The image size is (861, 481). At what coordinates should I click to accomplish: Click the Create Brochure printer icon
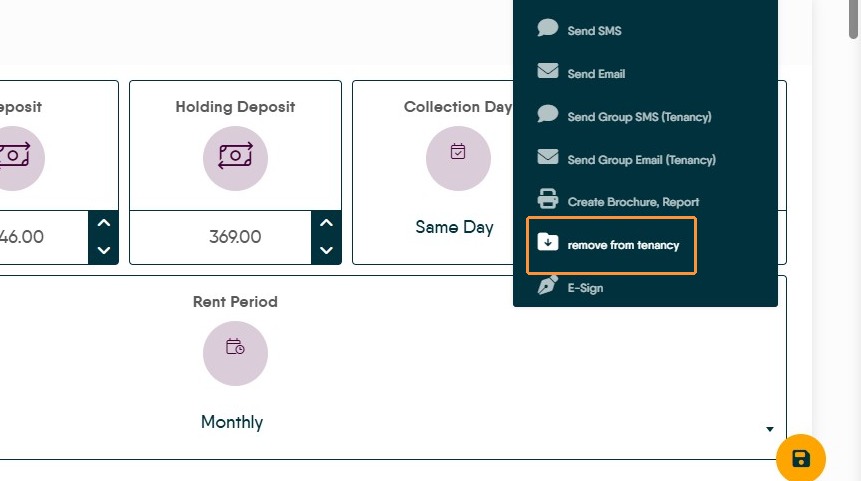click(547, 199)
